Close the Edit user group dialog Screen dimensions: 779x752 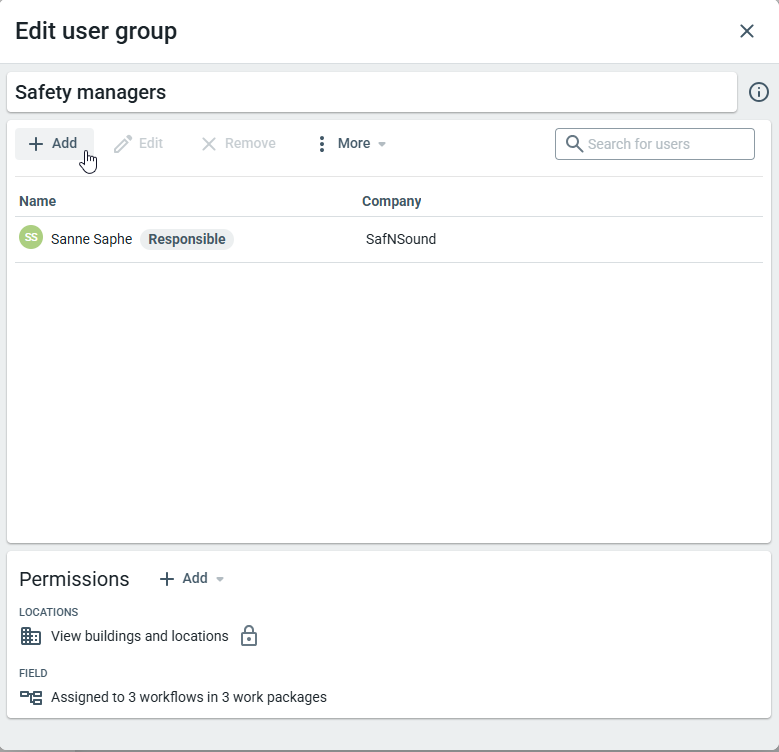[x=746, y=31]
